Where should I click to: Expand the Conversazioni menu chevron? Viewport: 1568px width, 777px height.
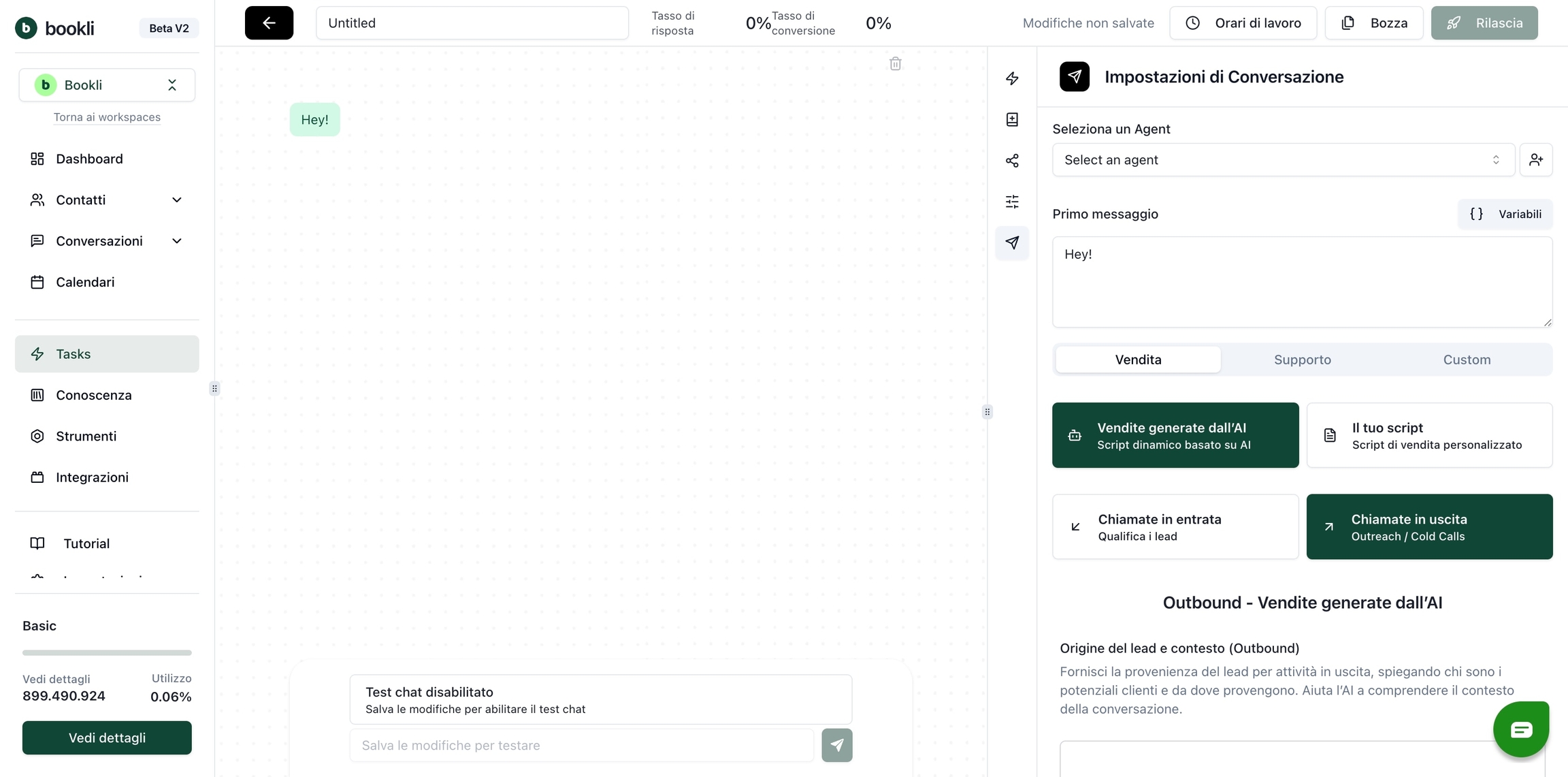(177, 241)
